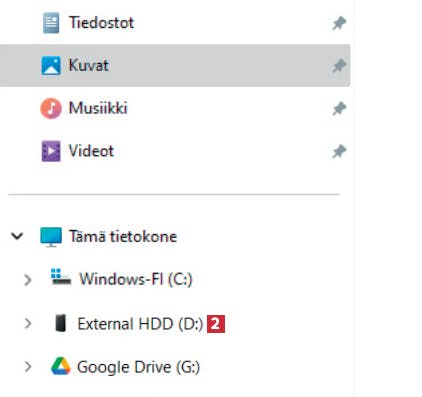Unpin Tiedostot using its pin icon
Viewport: 422px width, 397px height.
click(339, 23)
